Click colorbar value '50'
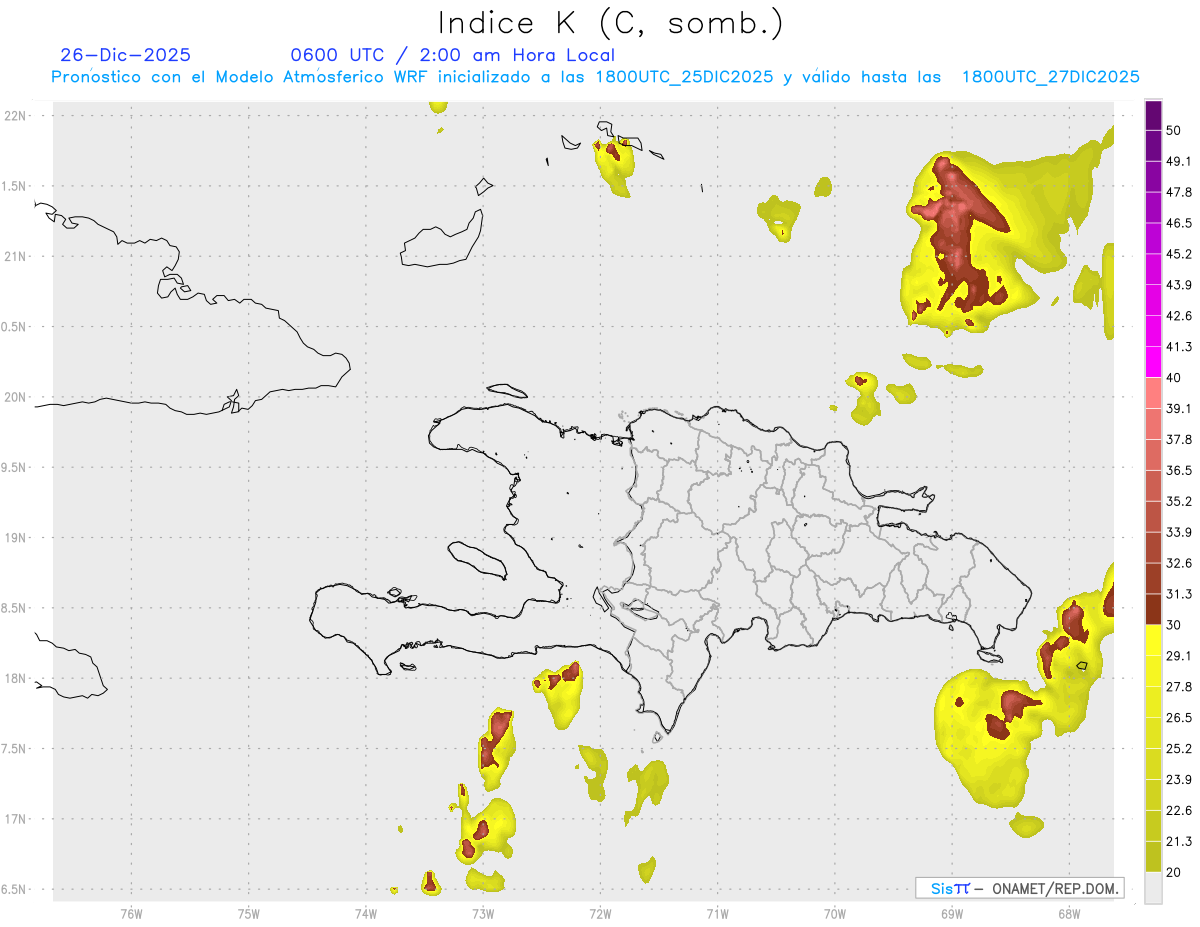The image size is (1200, 927). 1174,130
